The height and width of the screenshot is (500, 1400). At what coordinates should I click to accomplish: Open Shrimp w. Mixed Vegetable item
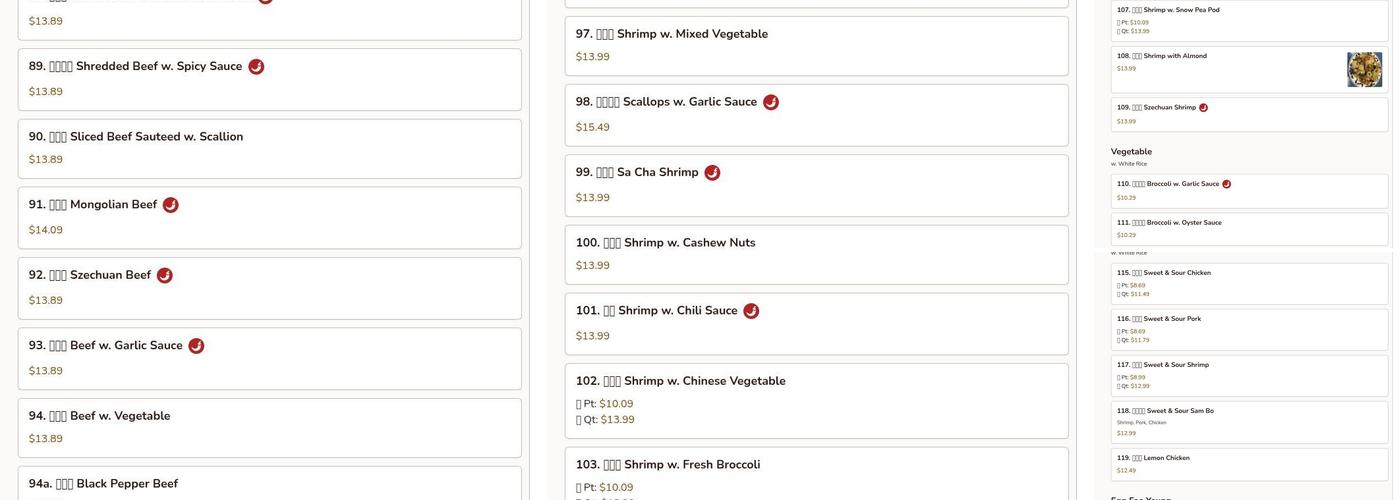coord(817,46)
